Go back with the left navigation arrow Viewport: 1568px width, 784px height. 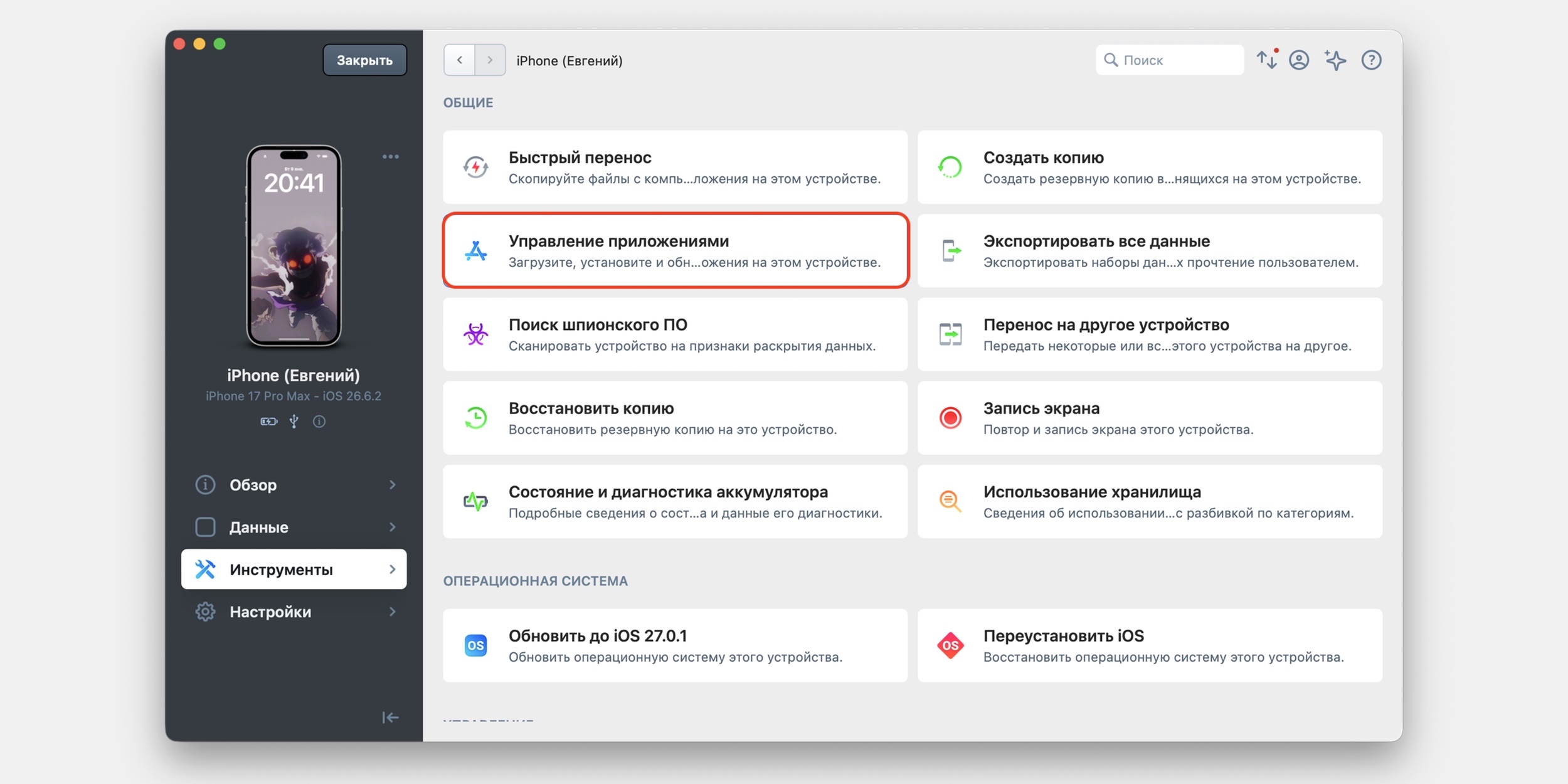459,60
